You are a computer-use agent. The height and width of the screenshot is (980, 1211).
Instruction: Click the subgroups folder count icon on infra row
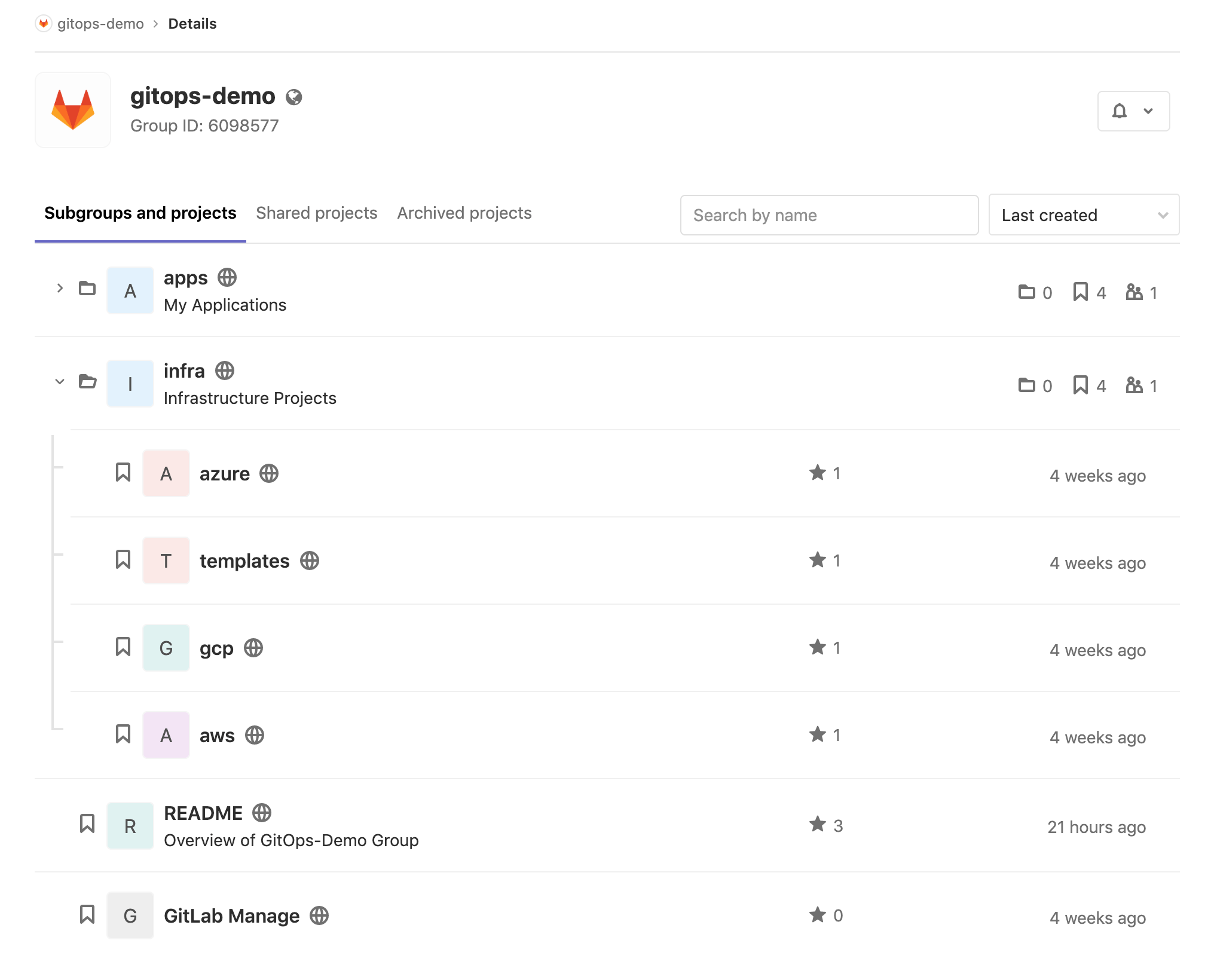[1027, 385]
